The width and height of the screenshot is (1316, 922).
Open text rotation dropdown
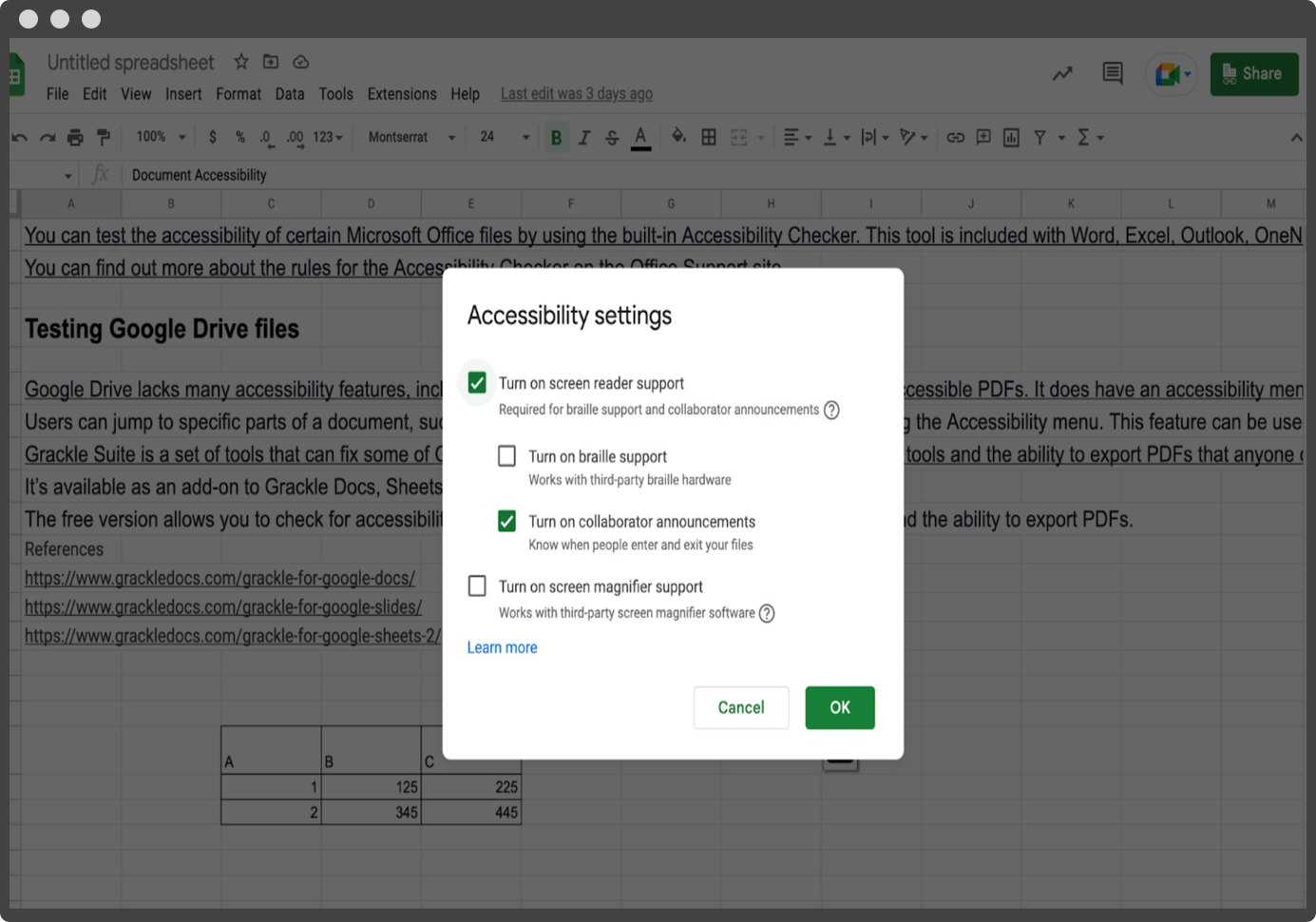click(x=913, y=137)
